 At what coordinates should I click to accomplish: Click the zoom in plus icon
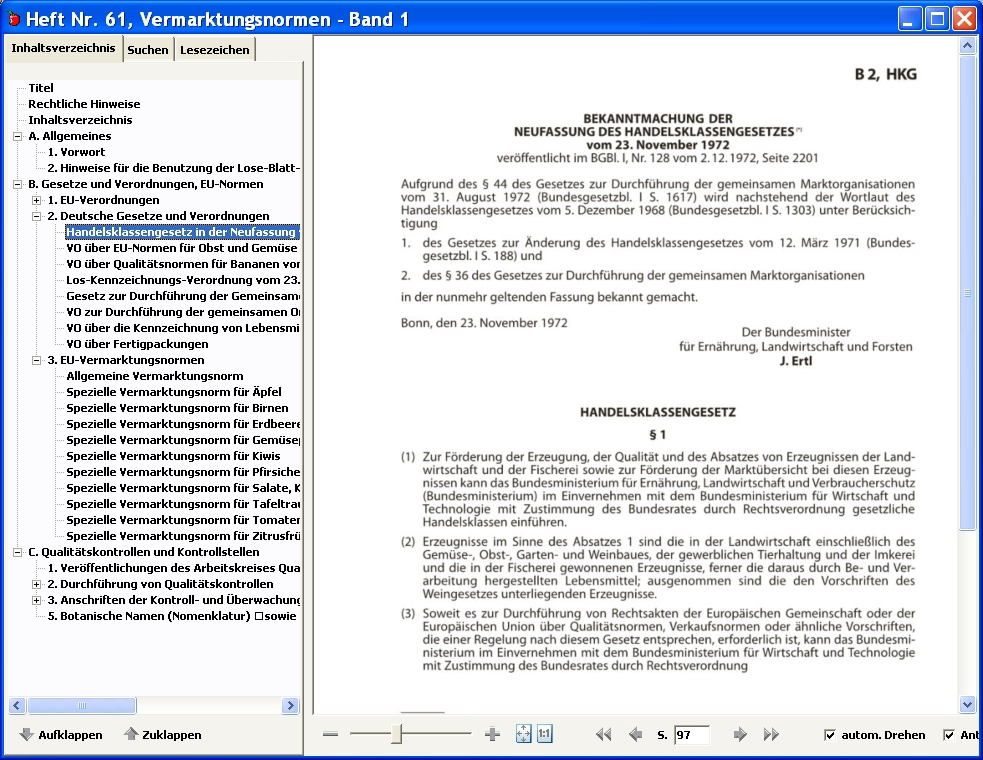point(492,734)
